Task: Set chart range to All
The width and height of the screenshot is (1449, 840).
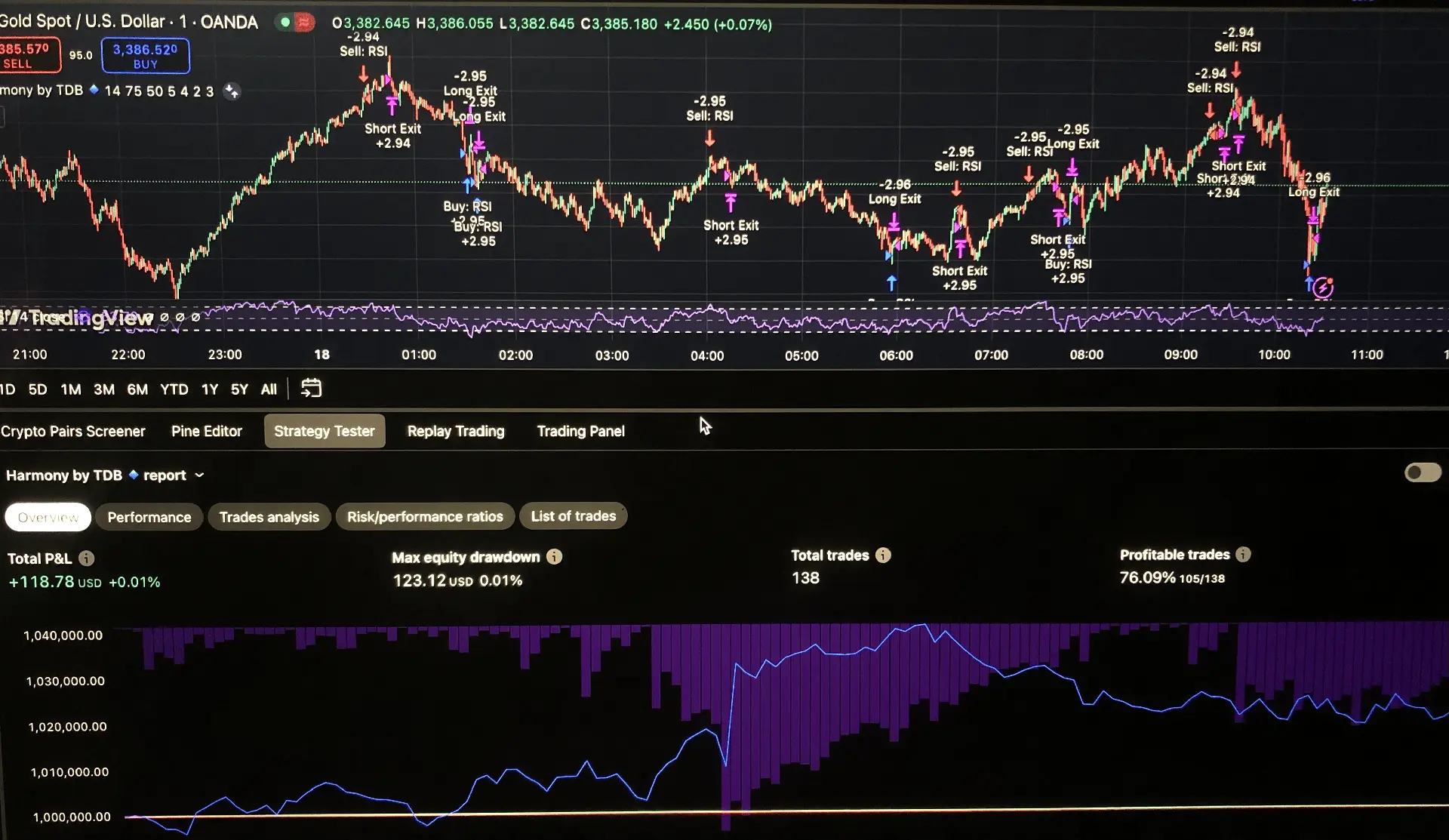Action: (x=269, y=389)
